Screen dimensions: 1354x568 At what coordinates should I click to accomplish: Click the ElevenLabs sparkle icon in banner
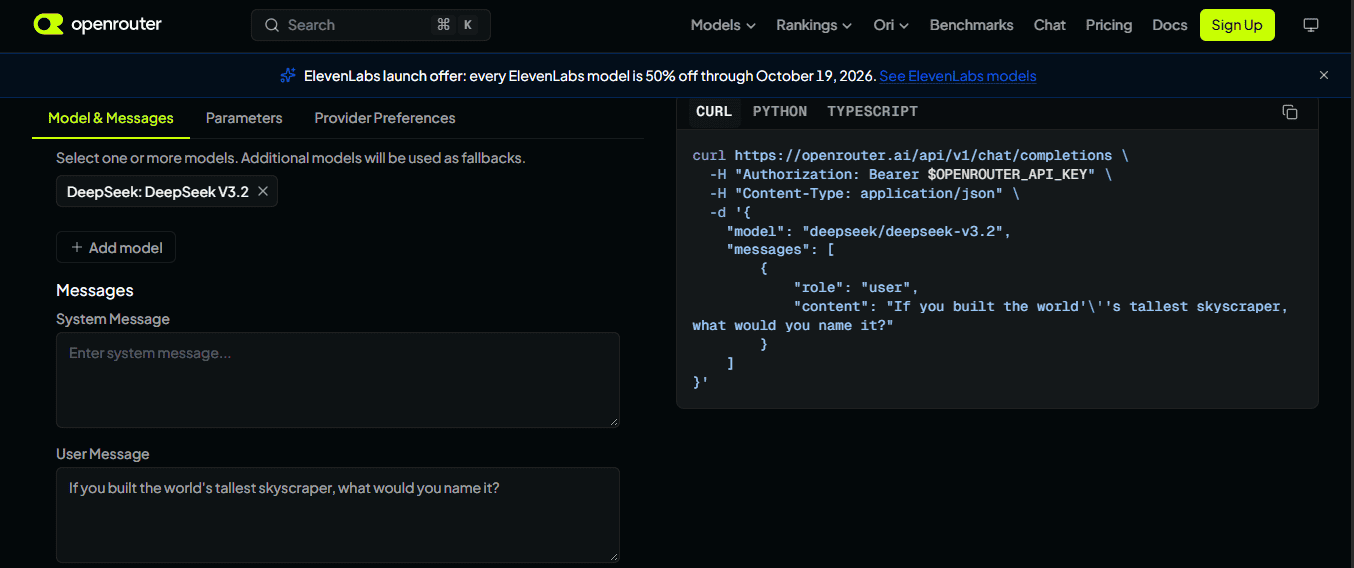pos(288,75)
